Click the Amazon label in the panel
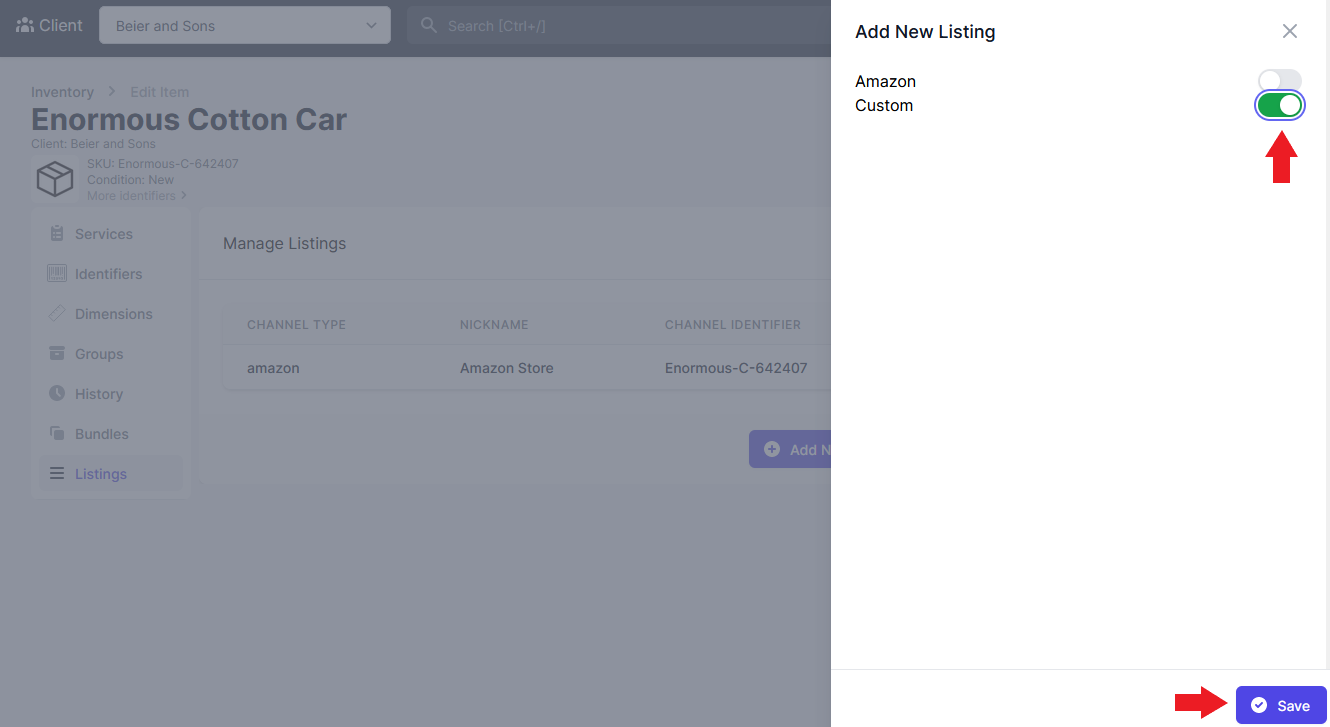 [885, 81]
